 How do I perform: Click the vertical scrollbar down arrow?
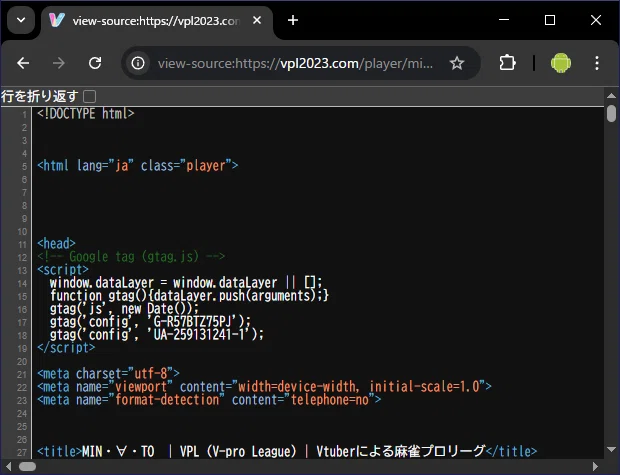point(611,449)
